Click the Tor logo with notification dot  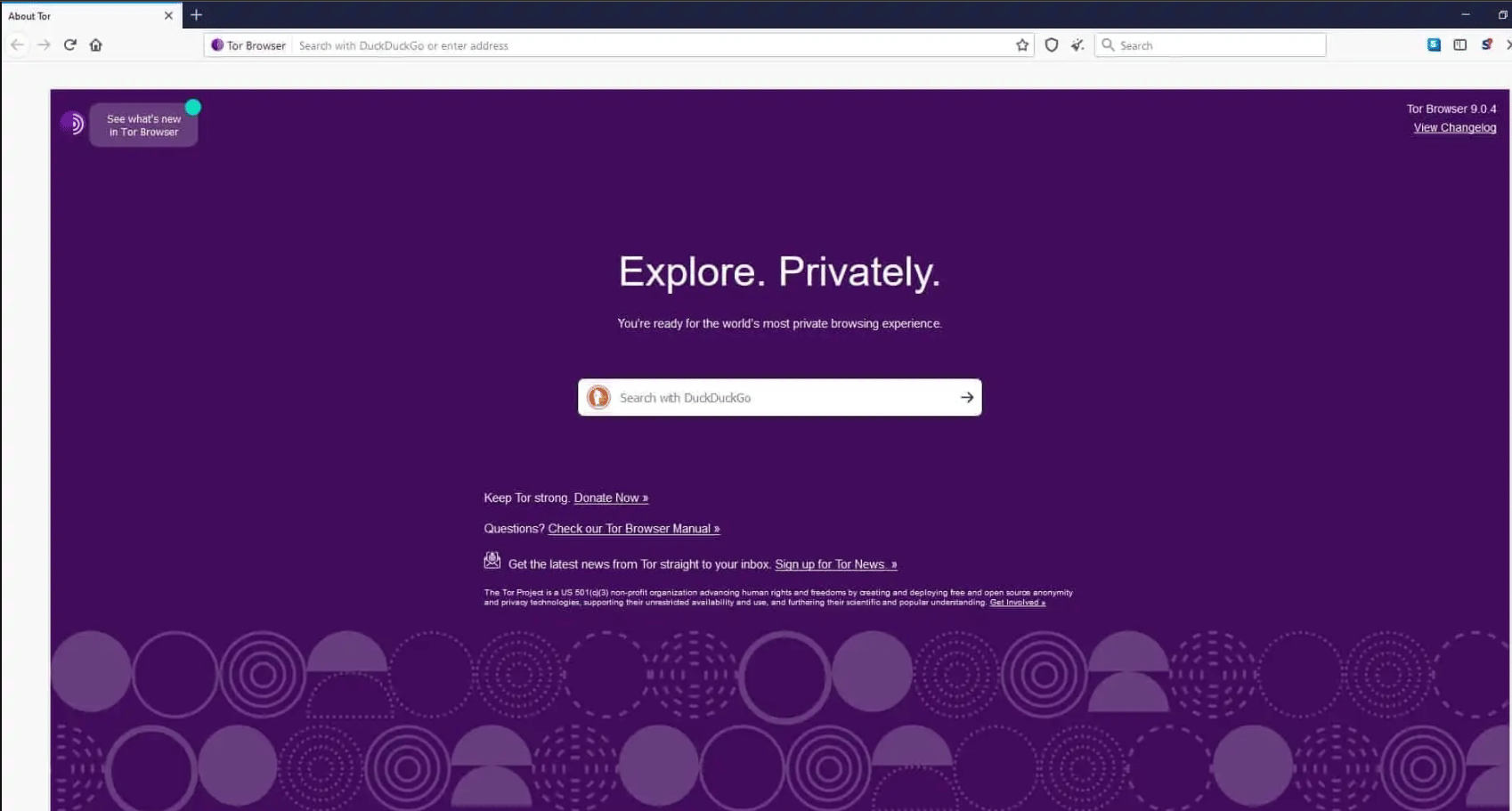72,123
